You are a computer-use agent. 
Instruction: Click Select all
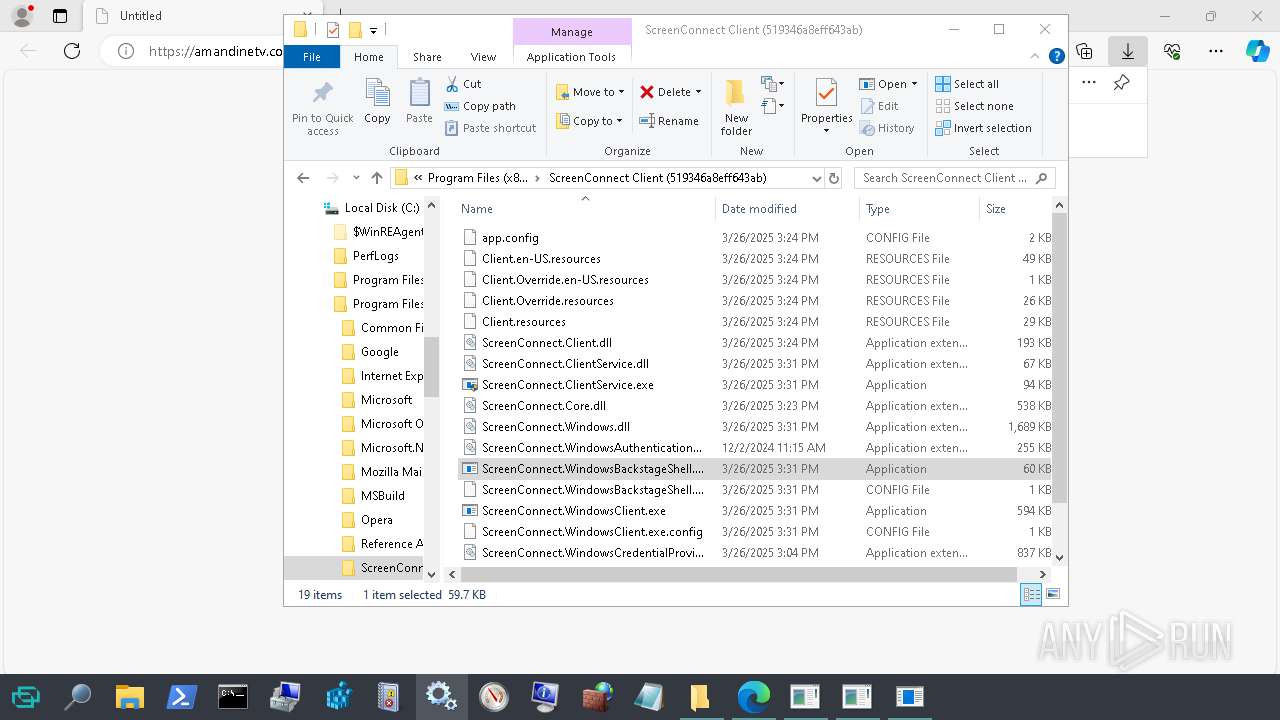click(967, 84)
